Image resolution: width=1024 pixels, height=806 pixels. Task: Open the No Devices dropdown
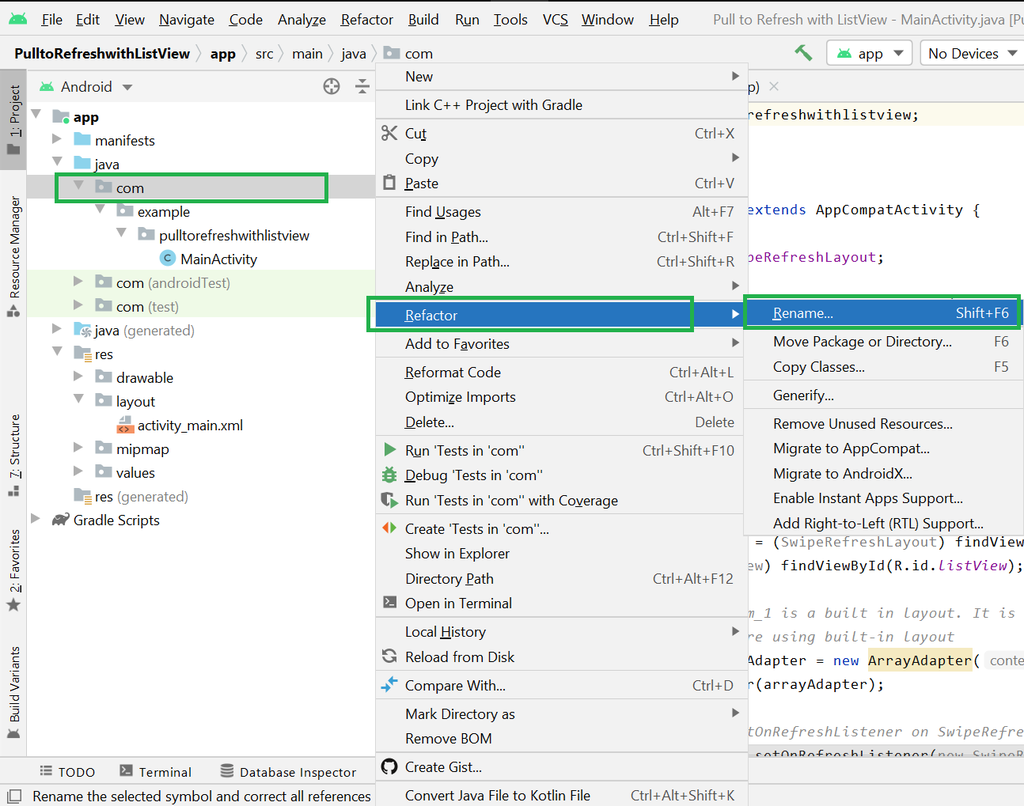tap(968, 53)
